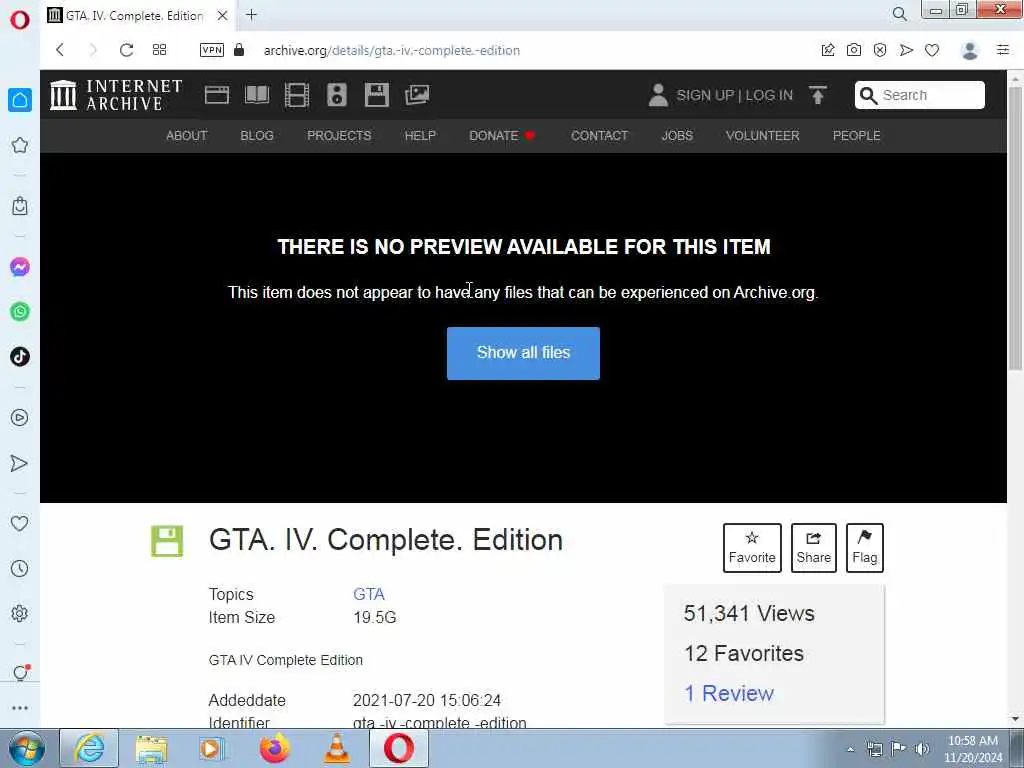Click the send arrow icon in the address bar
Screen dimensions: 1024x768
coord(906,50)
